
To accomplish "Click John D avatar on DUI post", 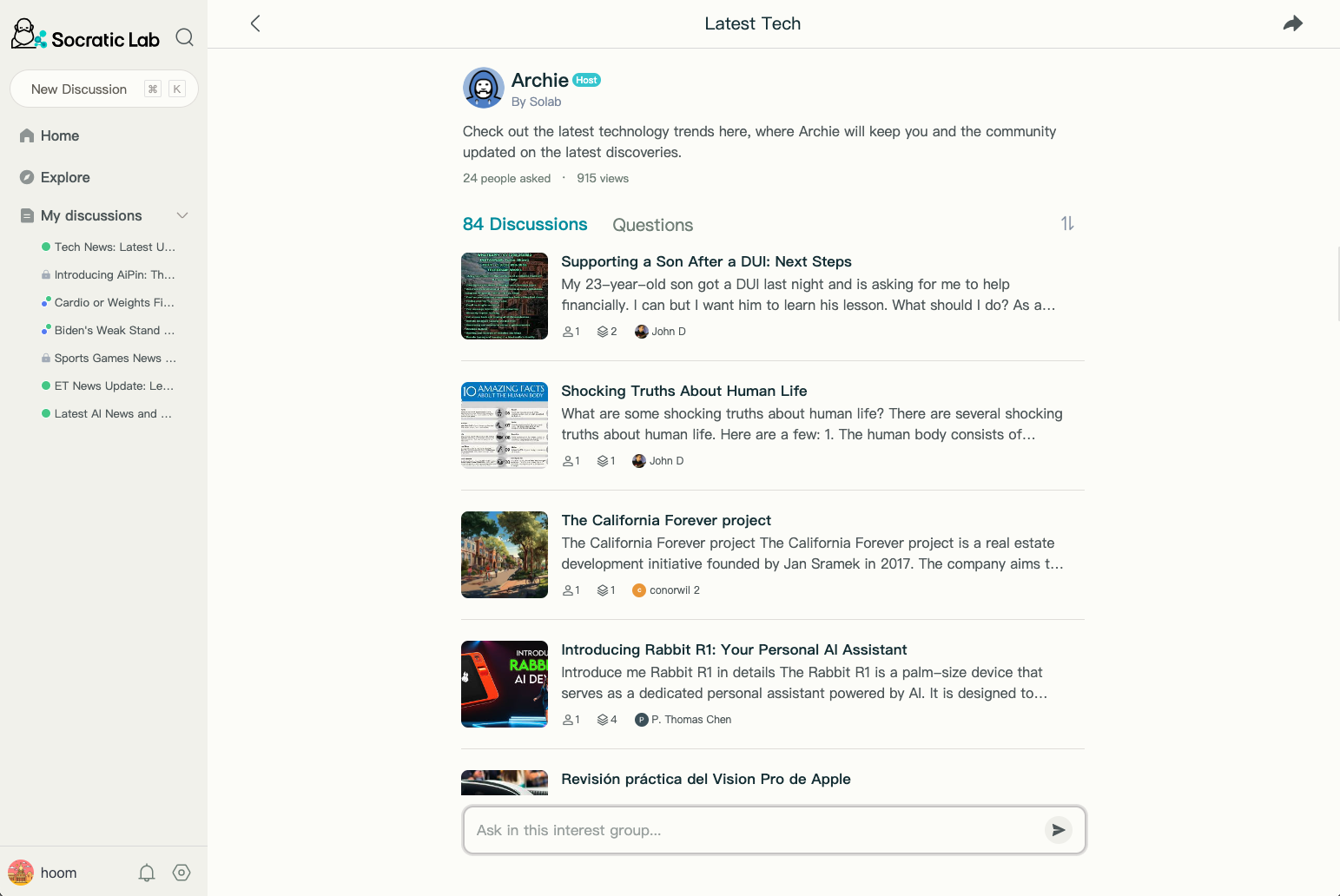I will tap(642, 332).
